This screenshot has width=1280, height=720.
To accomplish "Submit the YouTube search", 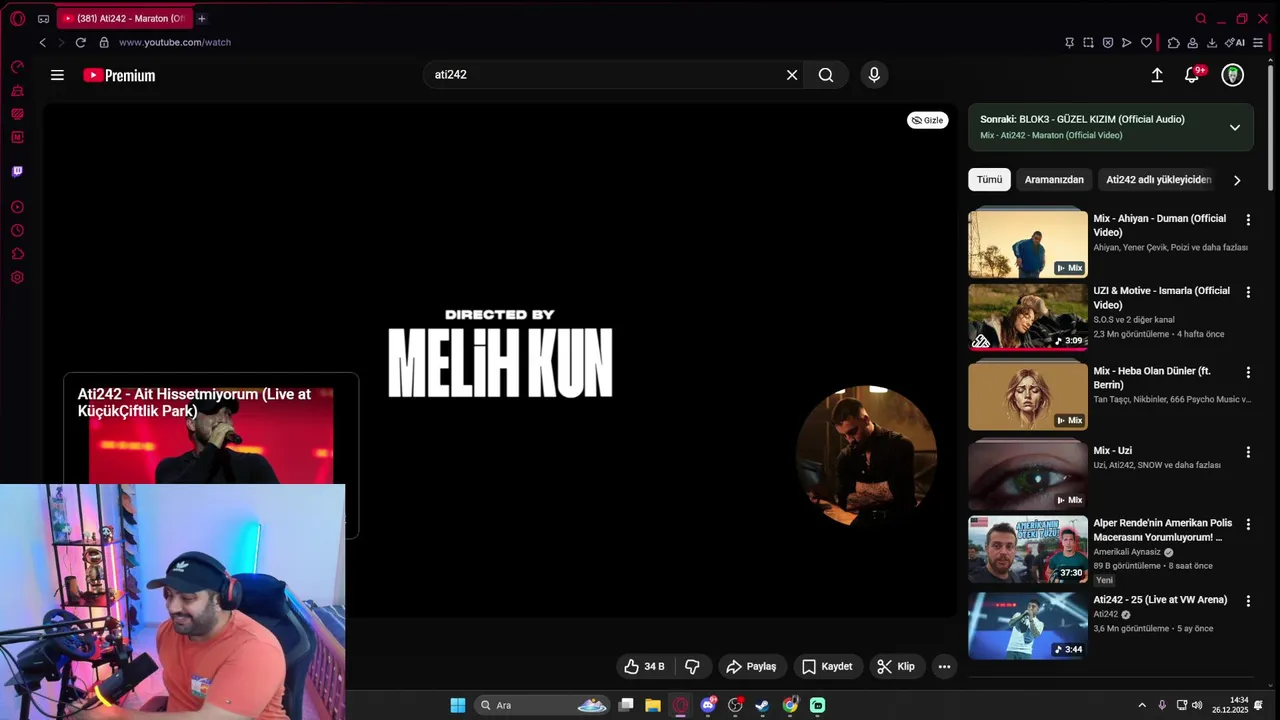I will pos(826,75).
